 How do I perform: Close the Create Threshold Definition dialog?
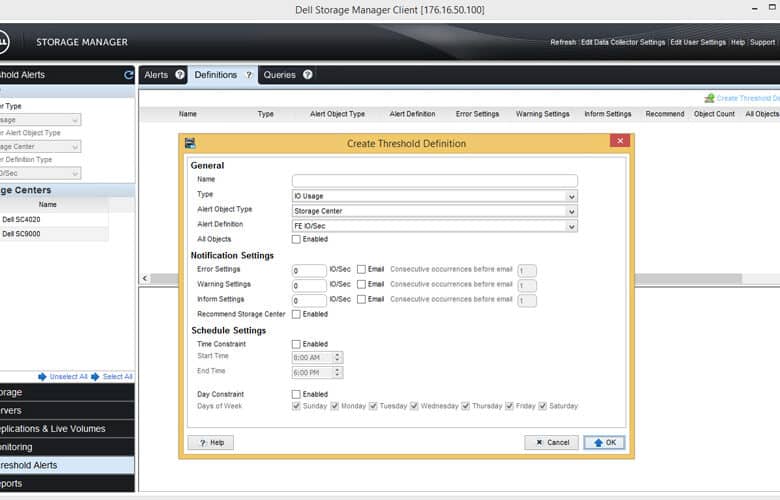620,141
